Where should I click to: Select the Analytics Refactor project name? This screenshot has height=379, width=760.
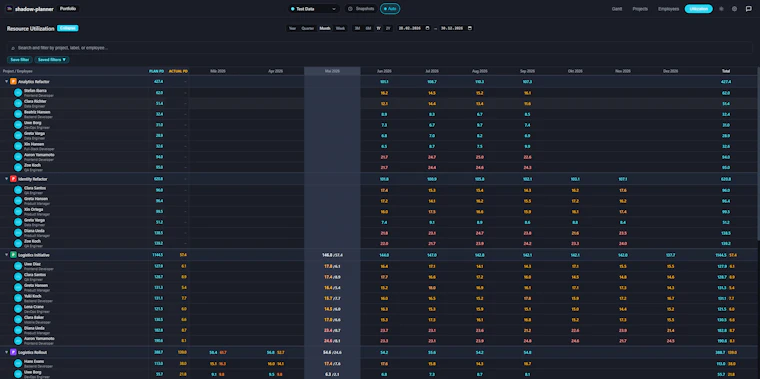[x=34, y=82]
